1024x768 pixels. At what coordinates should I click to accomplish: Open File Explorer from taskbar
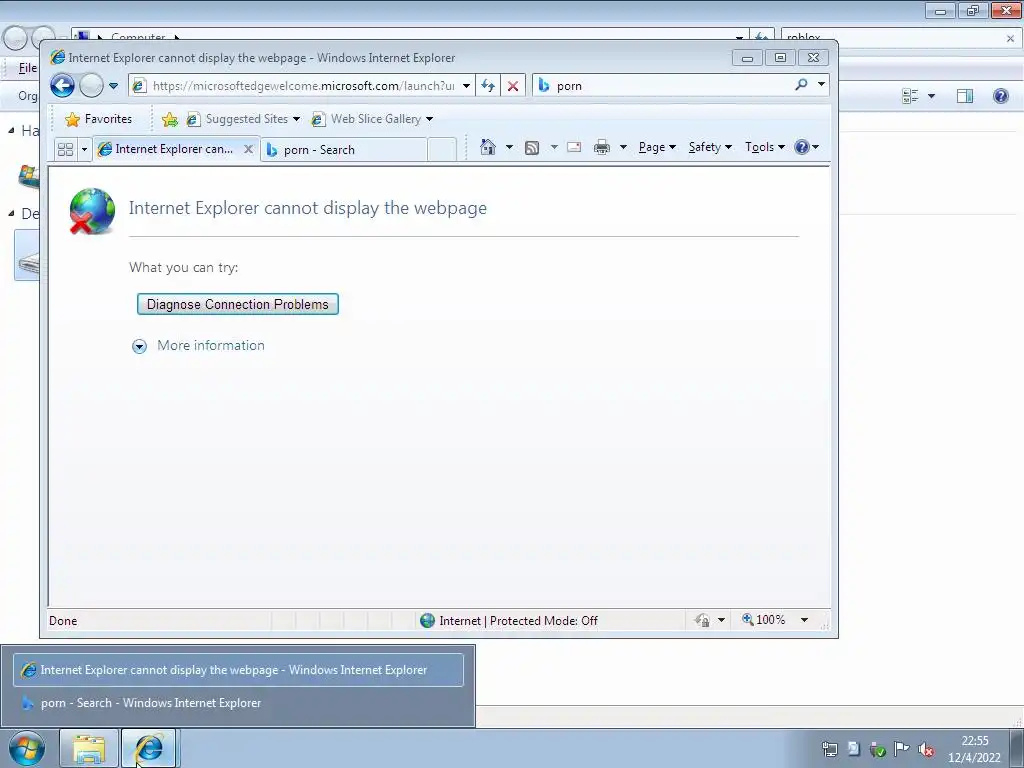coord(89,748)
